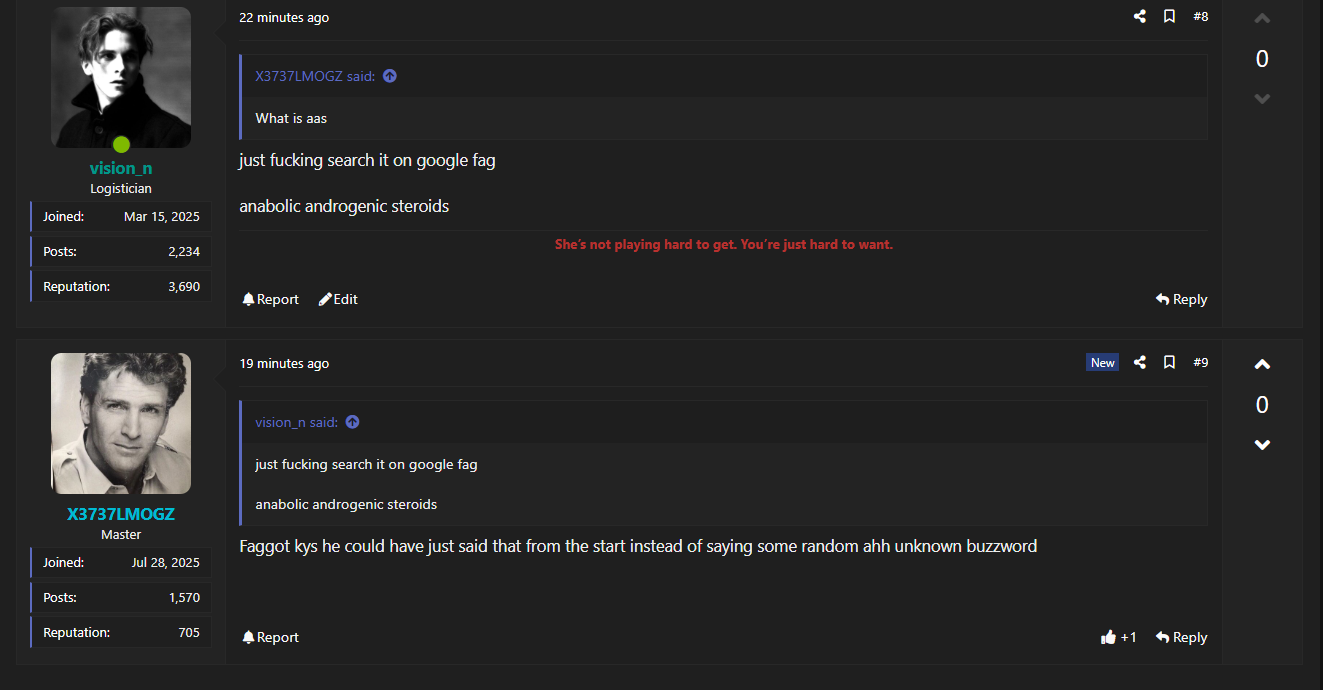Click share icon on post #8
The width and height of the screenshot is (1323, 690).
pyautogui.click(x=1140, y=17)
